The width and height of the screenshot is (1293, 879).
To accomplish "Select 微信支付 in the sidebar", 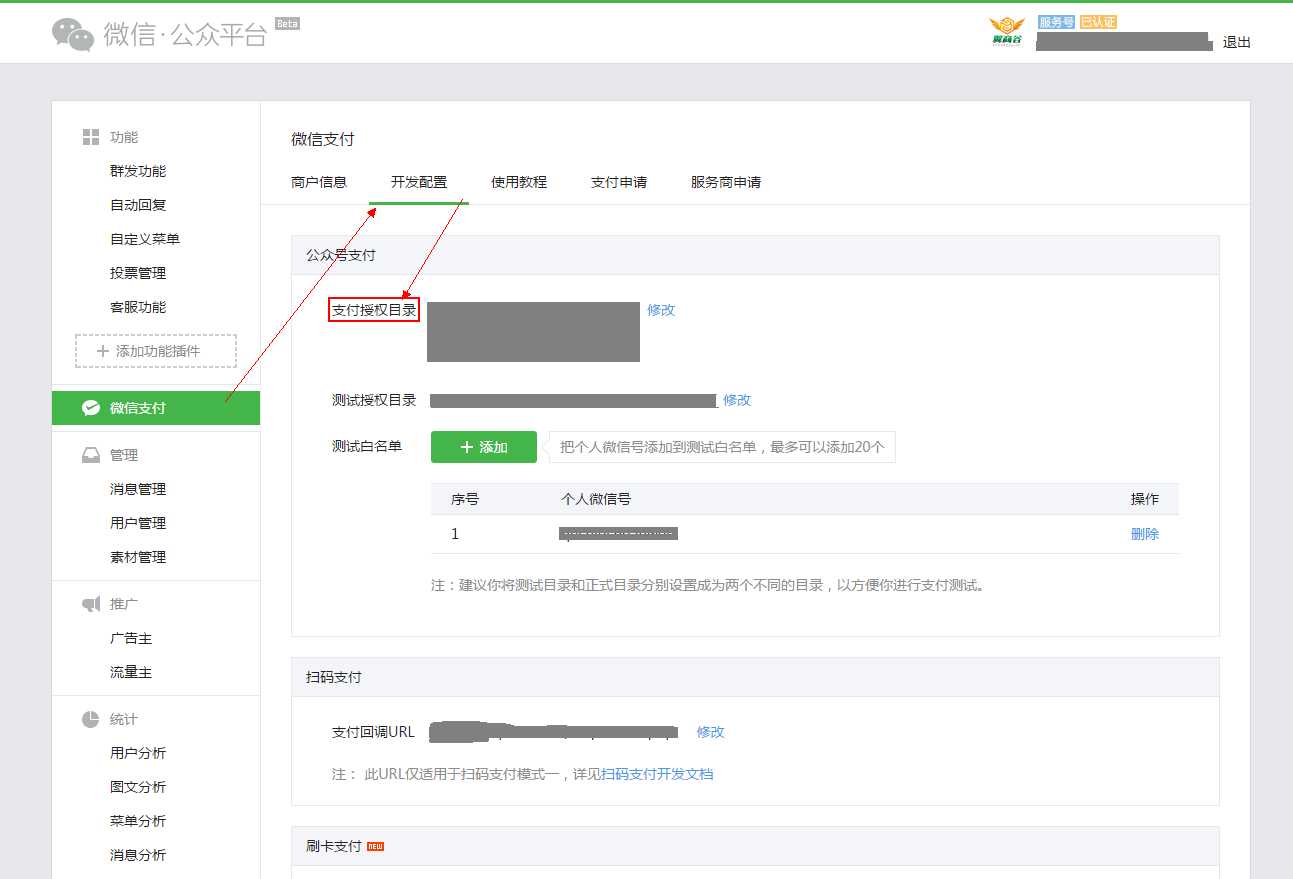I will click(x=156, y=408).
